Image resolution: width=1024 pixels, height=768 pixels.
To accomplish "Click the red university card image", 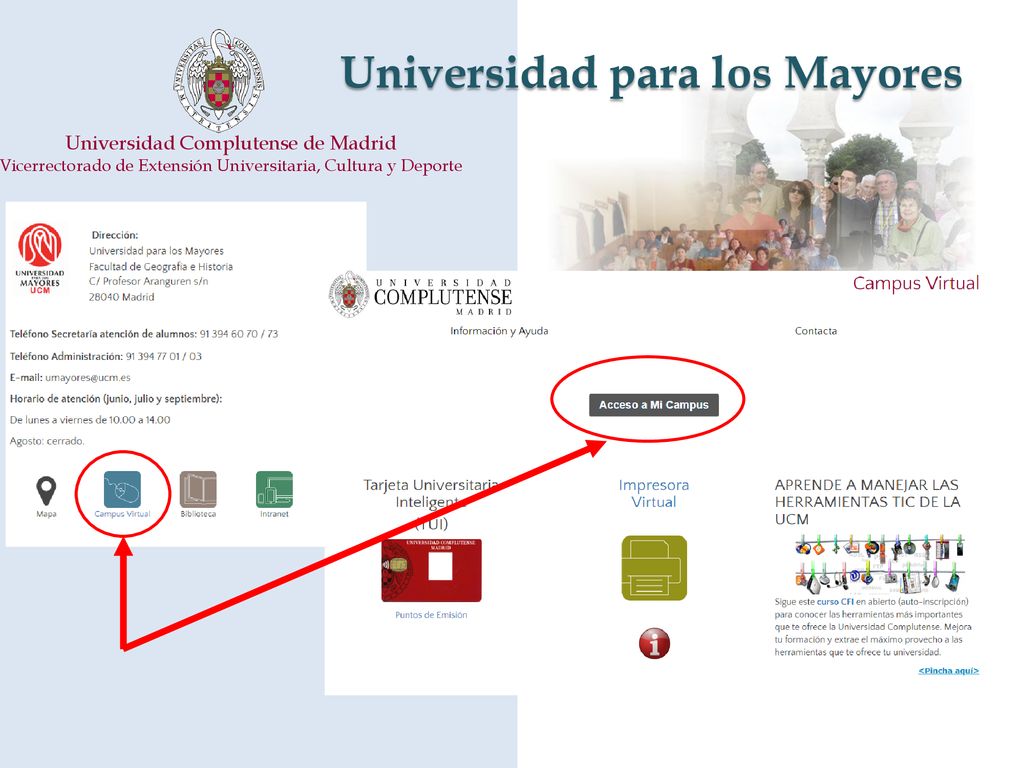I will pyautogui.click(x=431, y=570).
